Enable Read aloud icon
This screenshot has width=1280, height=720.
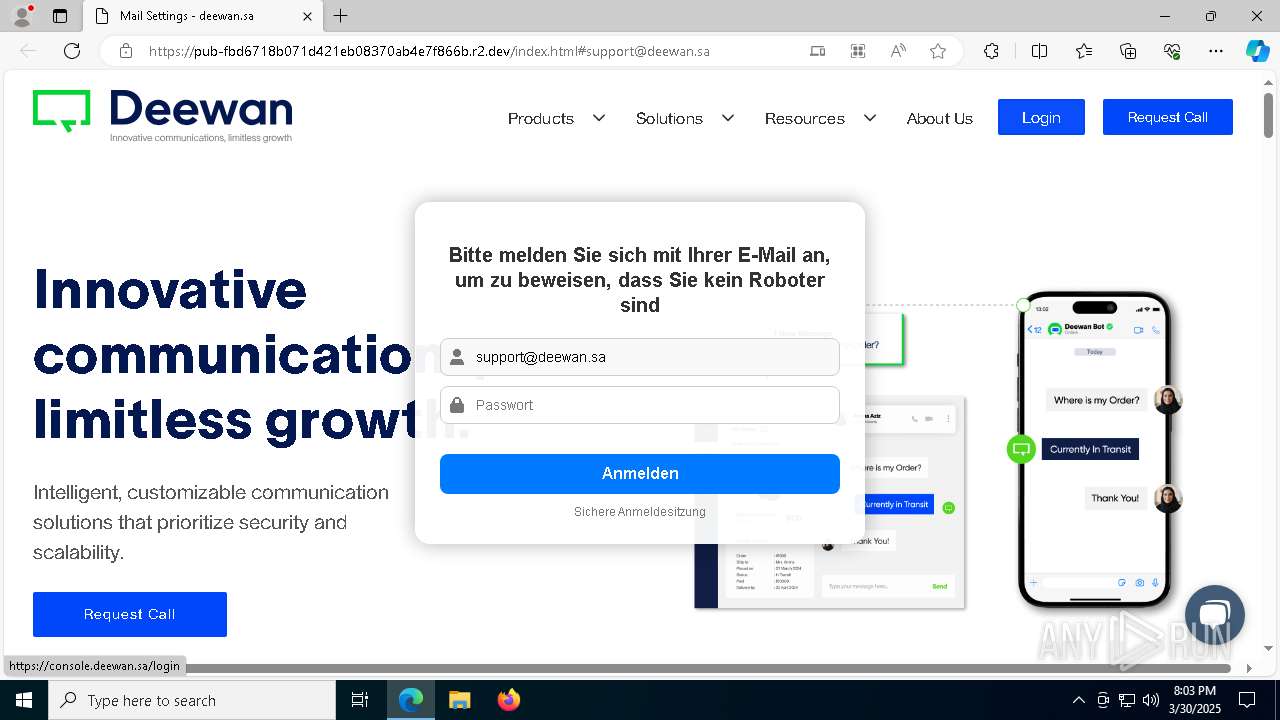[897, 51]
